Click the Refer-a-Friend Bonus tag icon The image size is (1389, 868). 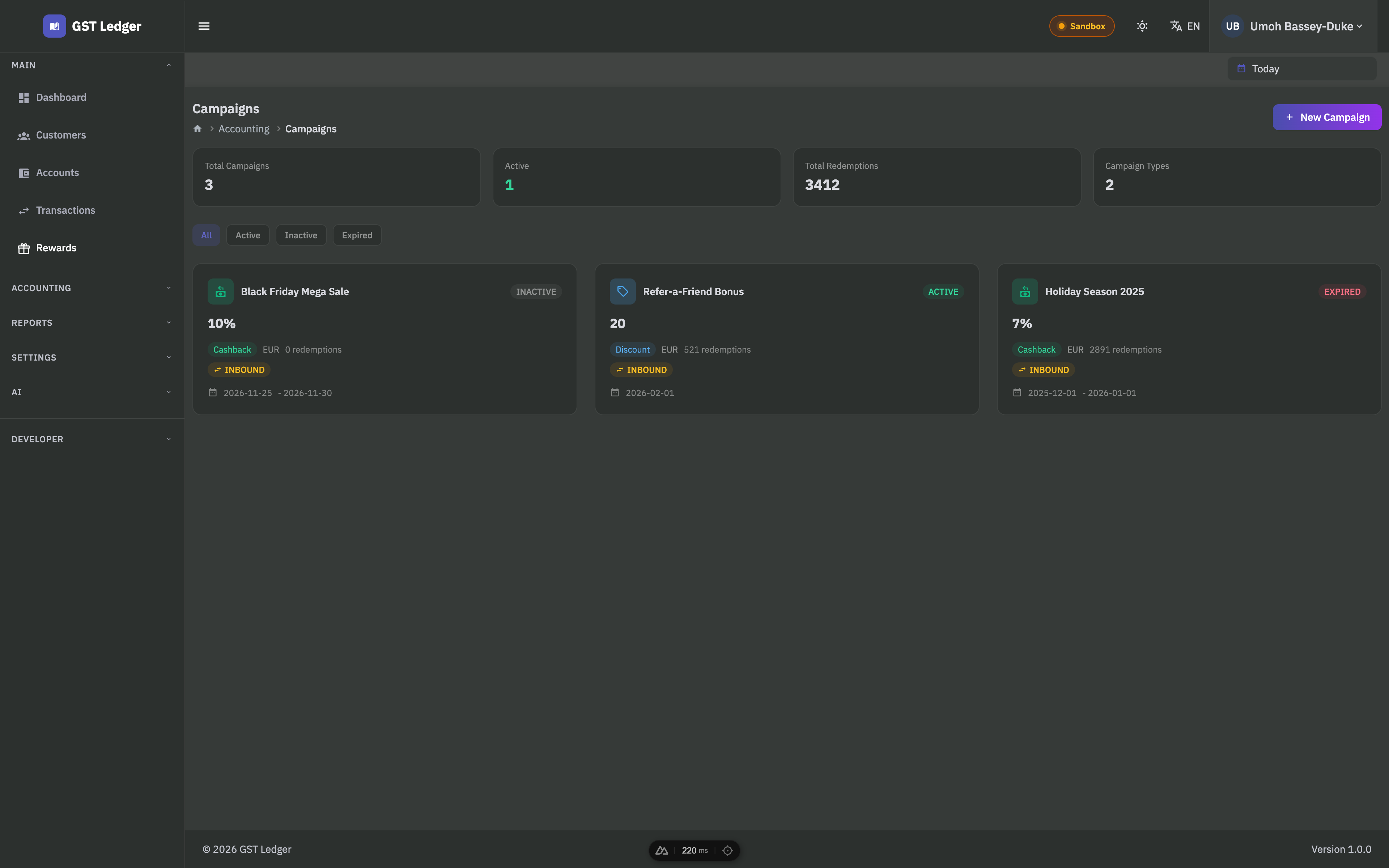[x=622, y=292]
